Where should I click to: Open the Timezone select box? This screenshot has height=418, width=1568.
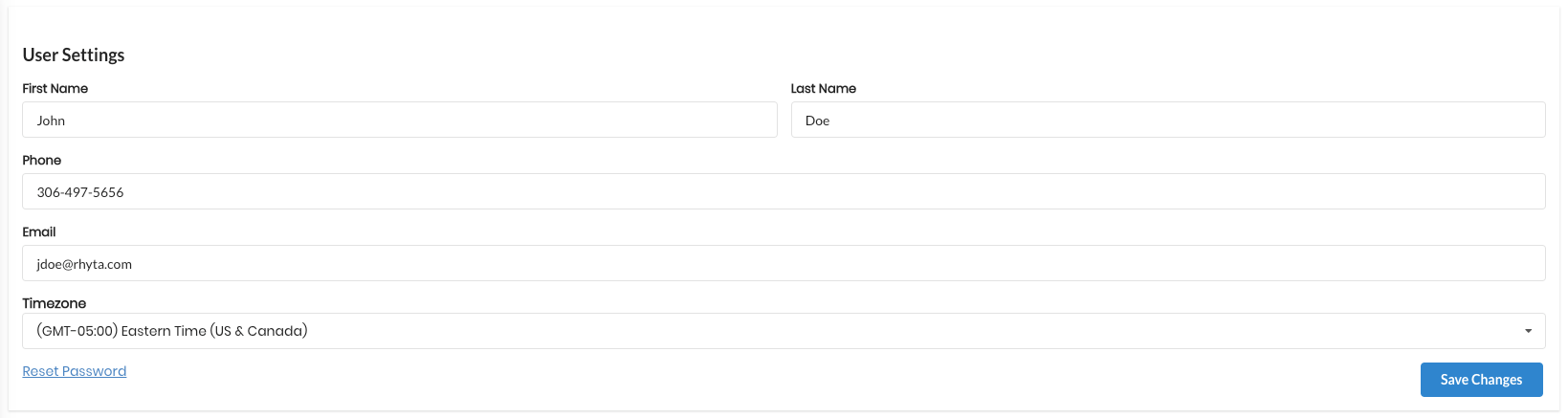coord(784,331)
